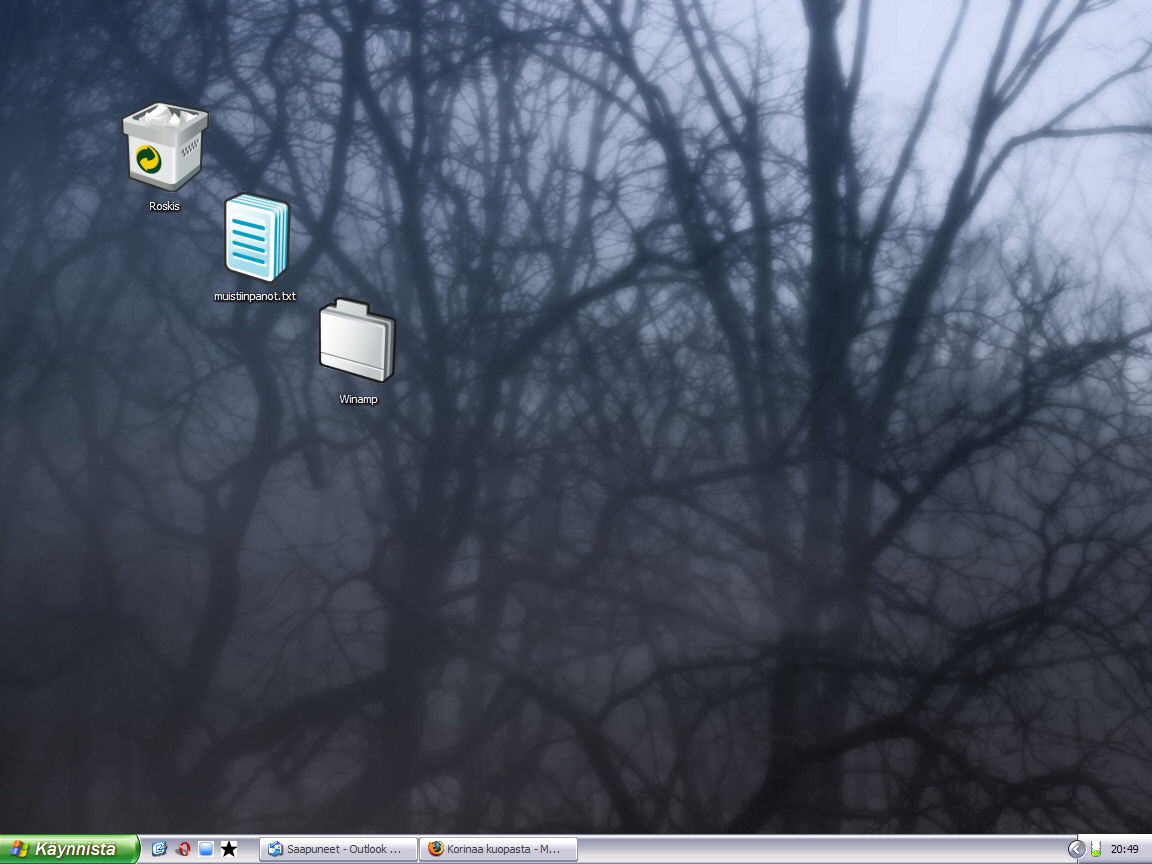1152x864 pixels.
Task: Select the Roskis recycle bin icon
Action: [x=165, y=148]
